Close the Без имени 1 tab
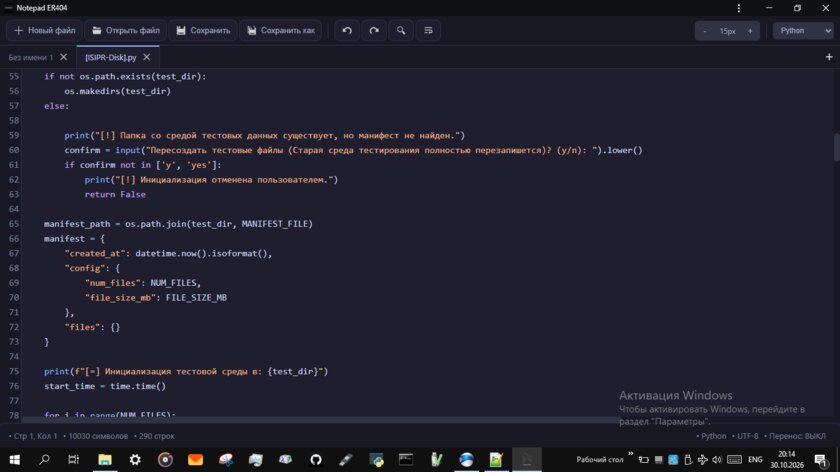The height and width of the screenshot is (472, 840). [x=64, y=57]
